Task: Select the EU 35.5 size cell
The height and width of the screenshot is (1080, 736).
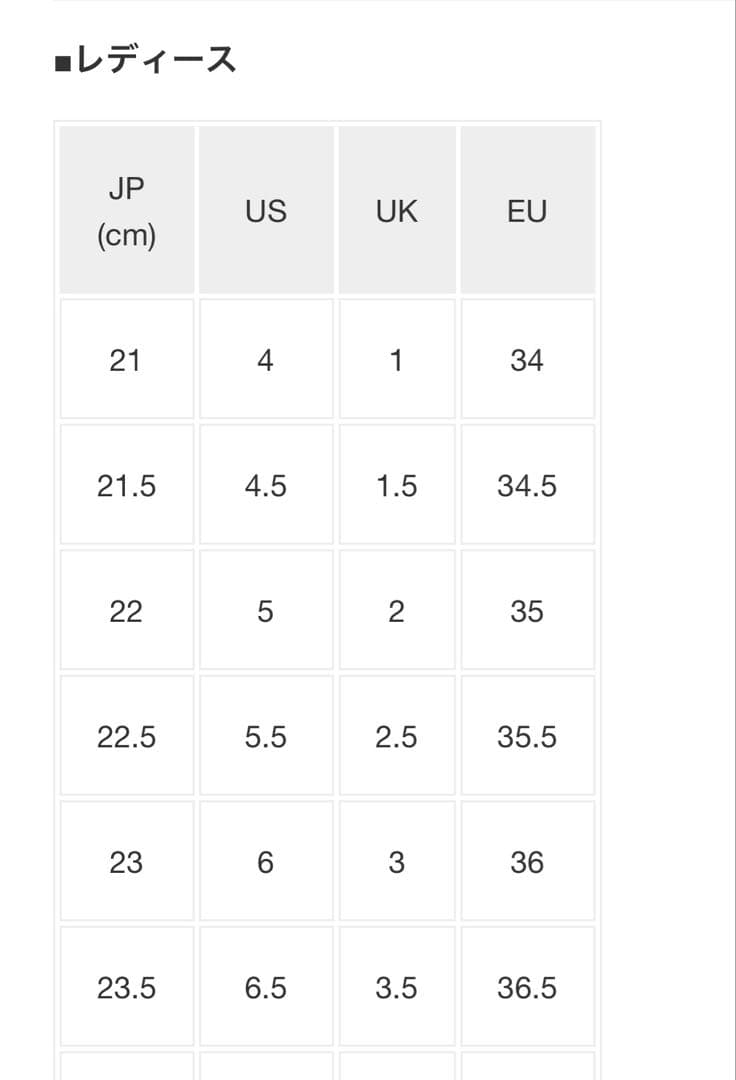Action: tap(527, 737)
